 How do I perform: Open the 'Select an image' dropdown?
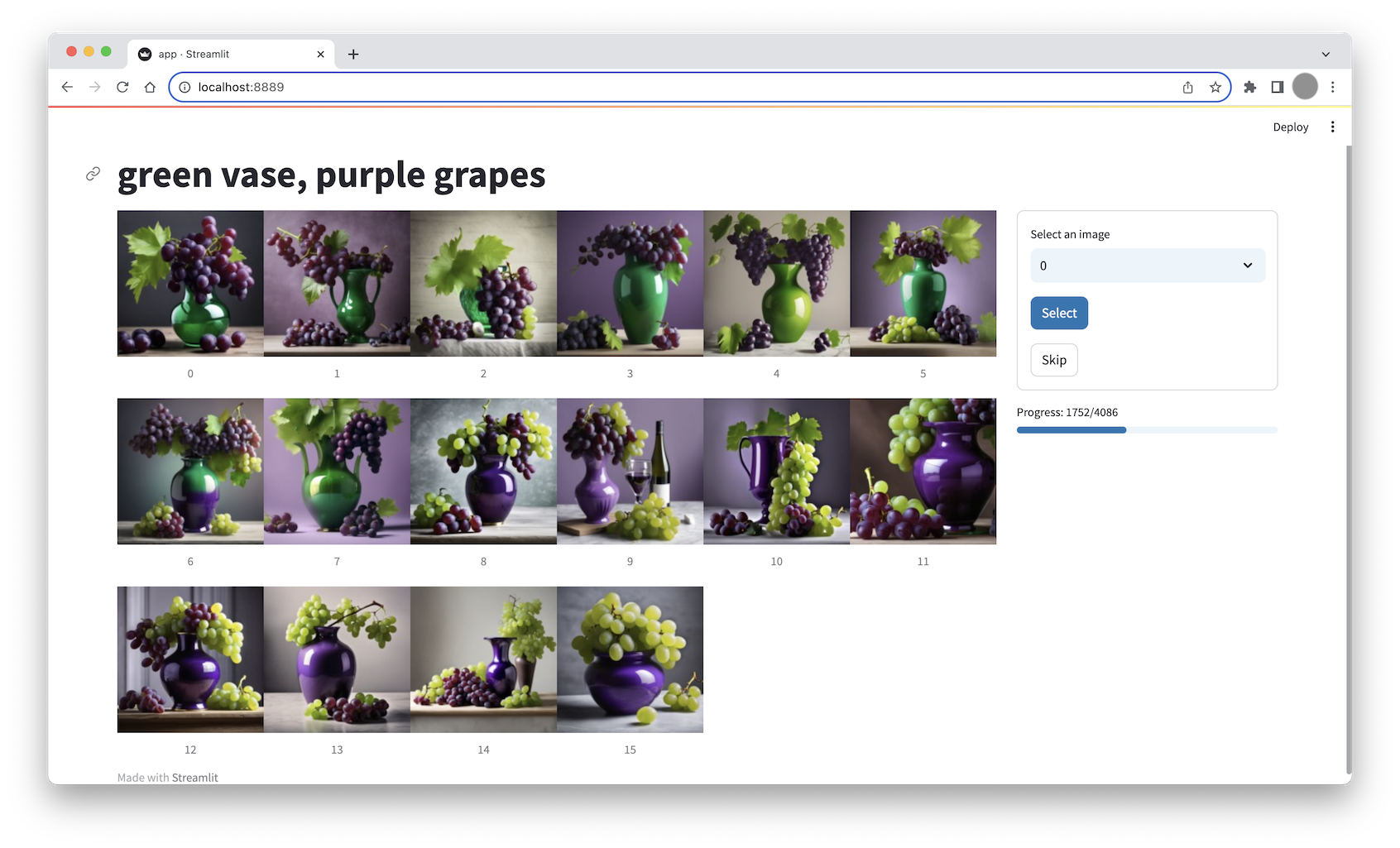(x=1147, y=266)
